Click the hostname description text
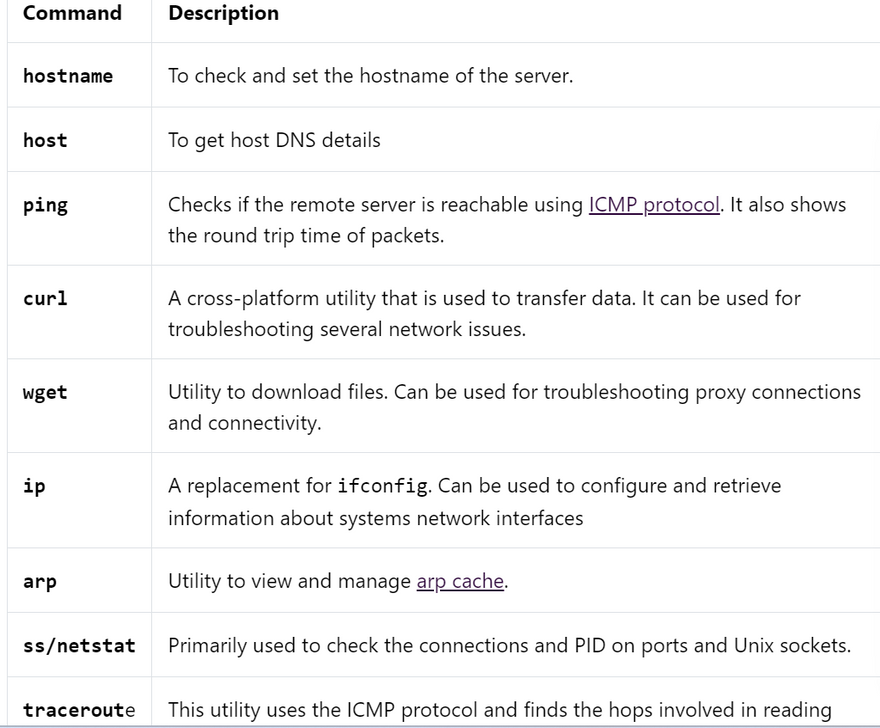880x728 pixels. (370, 76)
